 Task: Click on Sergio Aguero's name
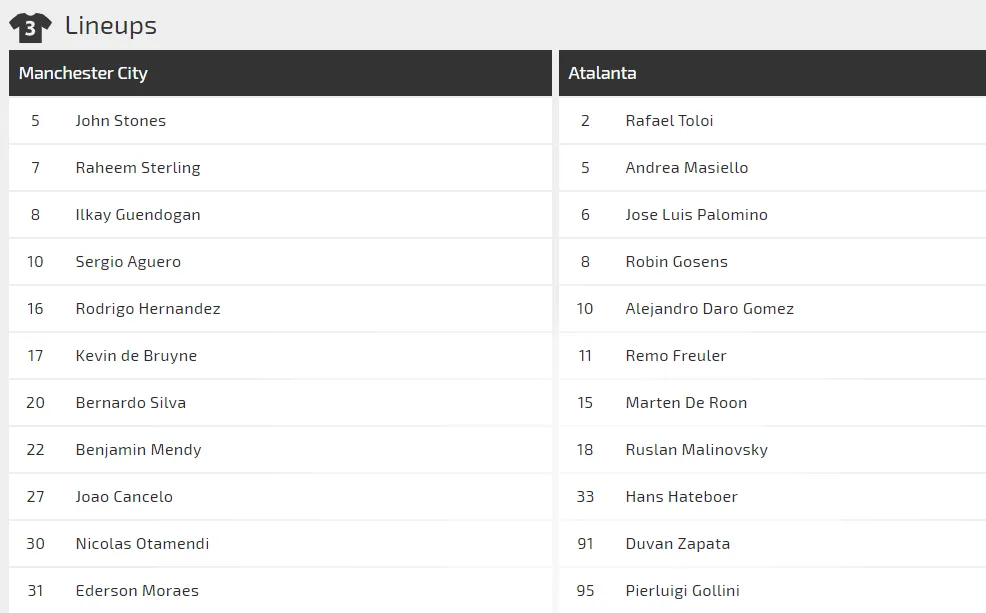tap(128, 262)
